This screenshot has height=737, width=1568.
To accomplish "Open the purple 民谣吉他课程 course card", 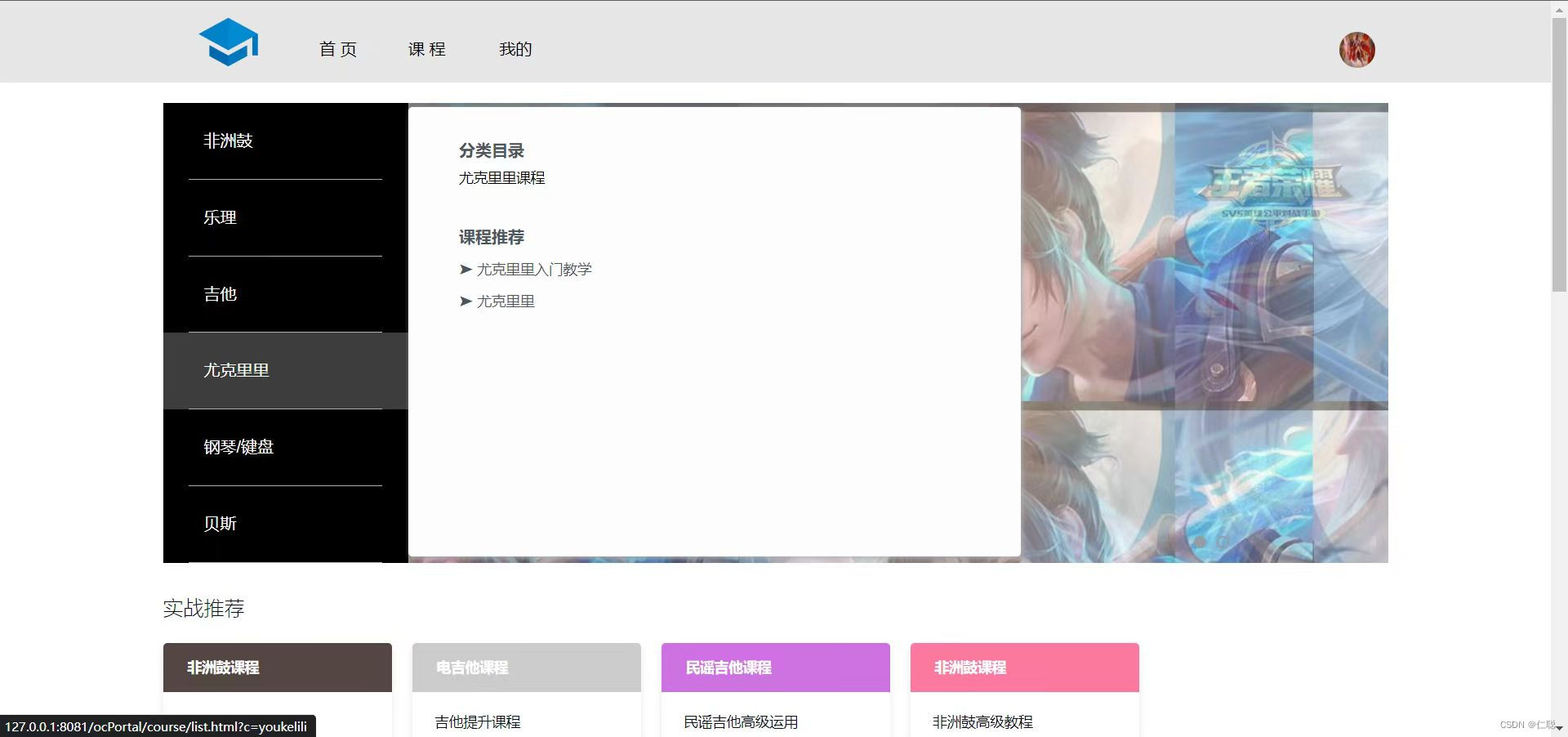I will click(x=776, y=668).
